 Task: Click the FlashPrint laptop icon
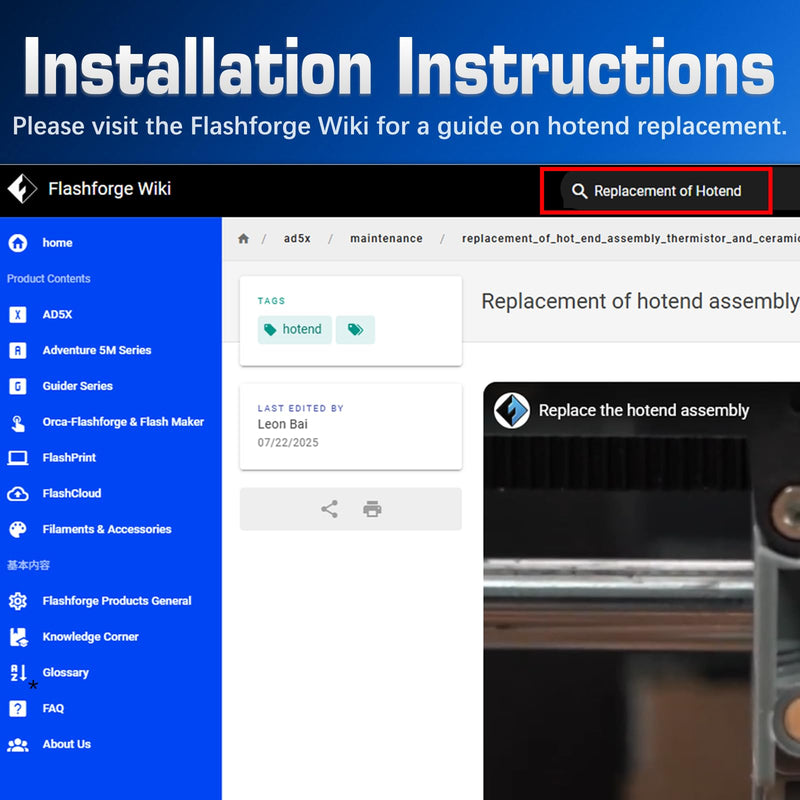[x=18, y=458]
